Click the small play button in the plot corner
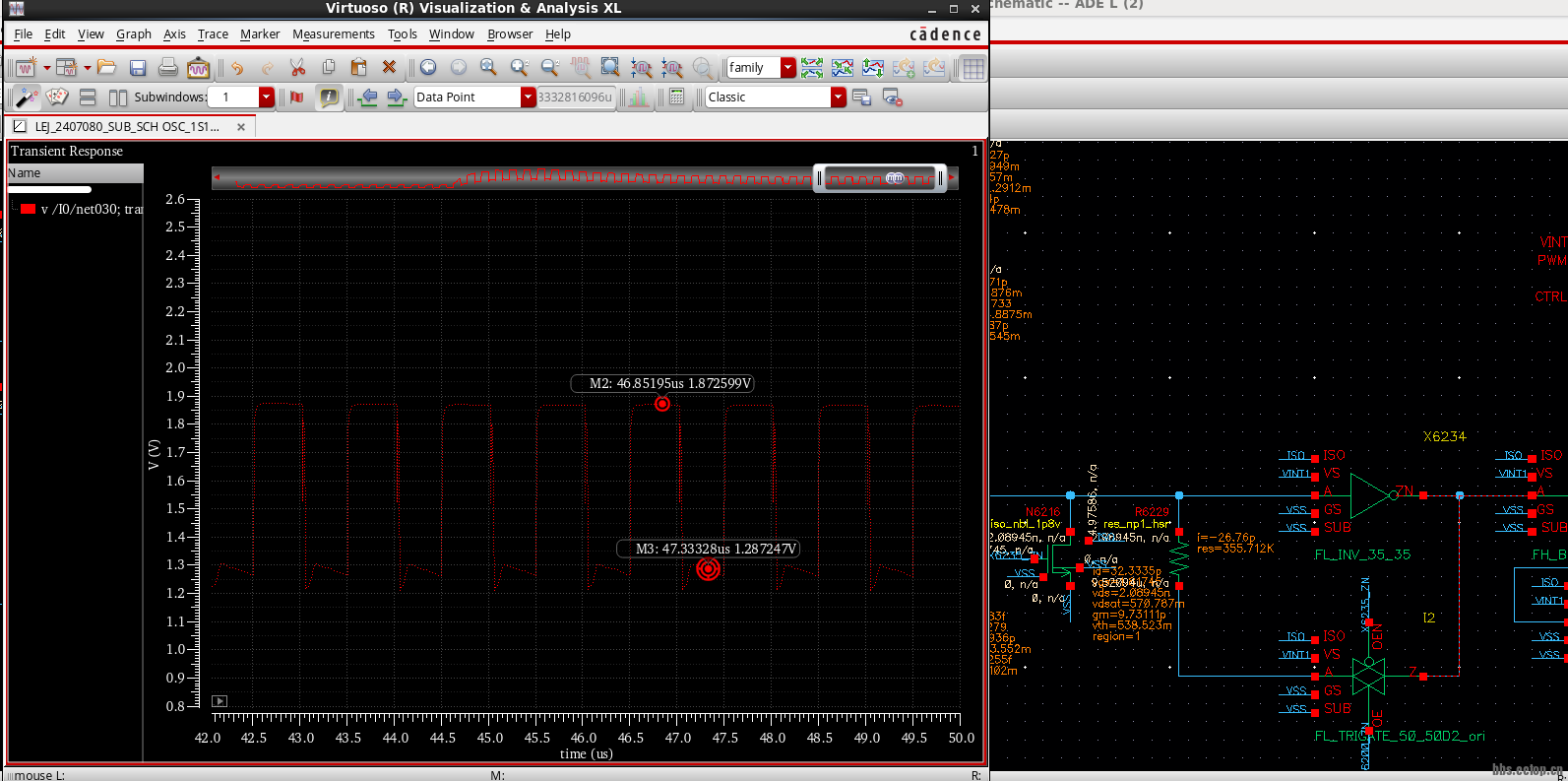This screenshot has width=1568, height=781. [220, 701]
